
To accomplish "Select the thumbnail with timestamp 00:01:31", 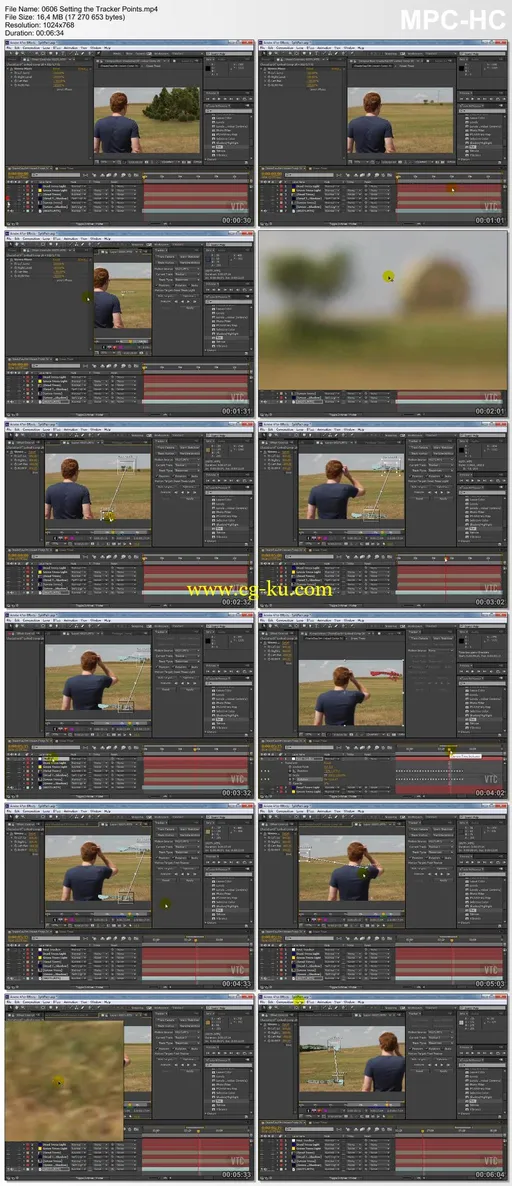I will (x=129, y=324).
